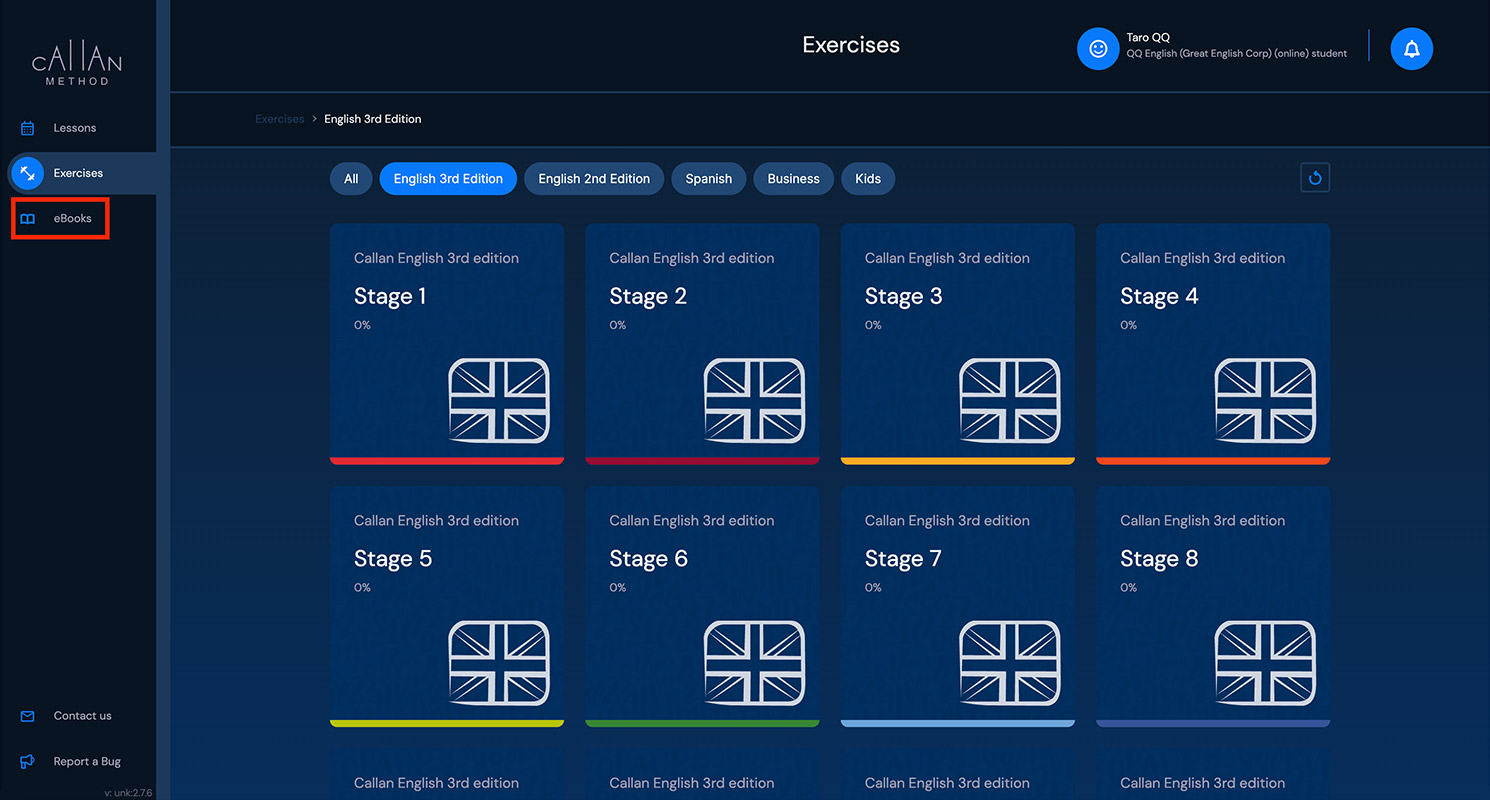Open the Stage 7 card title
The width and height of the screenshot is (1490, 800).
[x=903, y=559]
